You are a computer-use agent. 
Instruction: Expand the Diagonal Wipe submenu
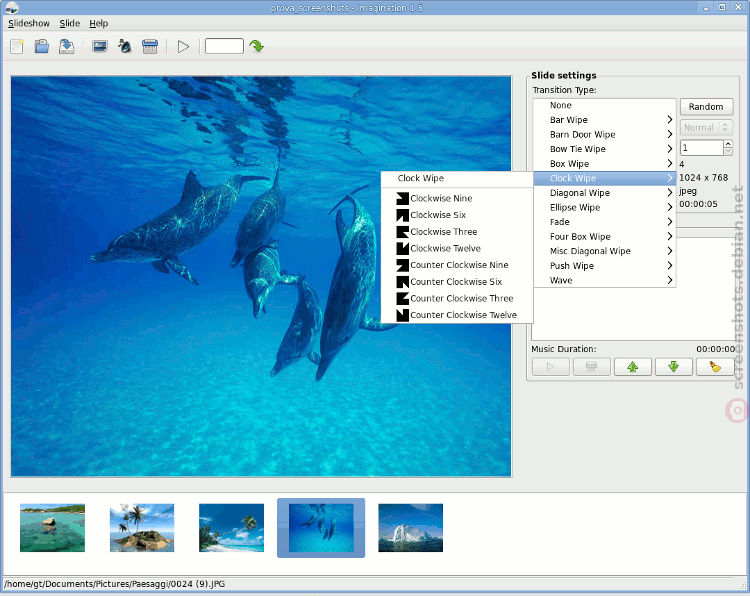[604, 193]
